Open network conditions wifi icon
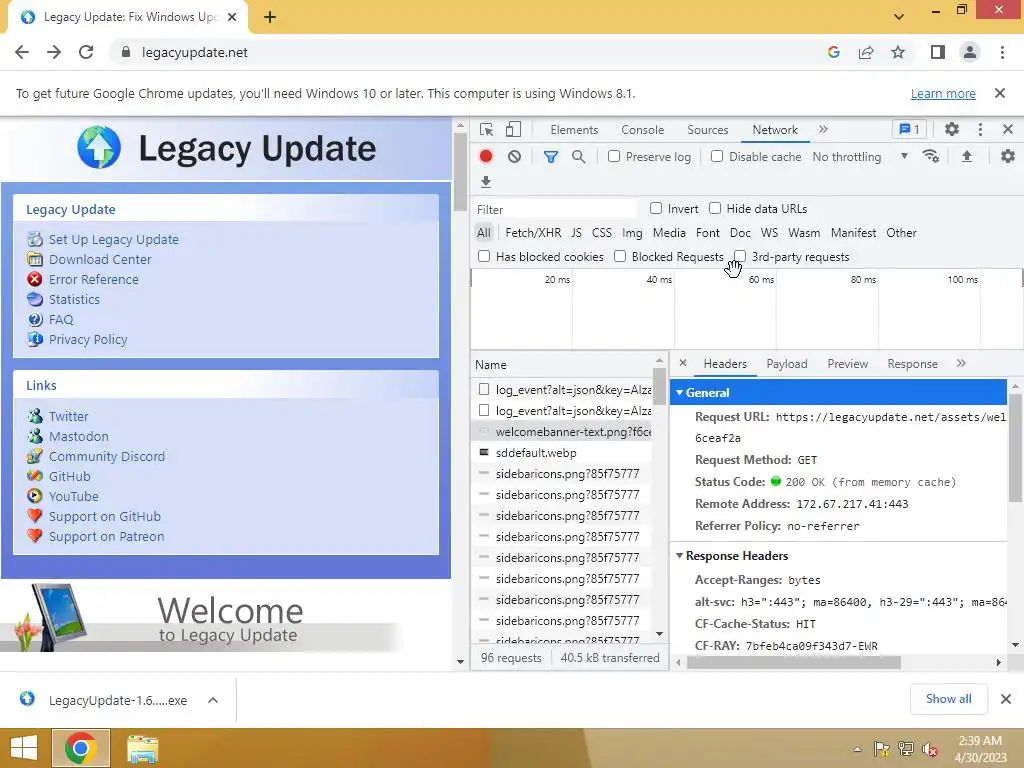The width and height of the screenshot is (1024, 768). [931, 156]
